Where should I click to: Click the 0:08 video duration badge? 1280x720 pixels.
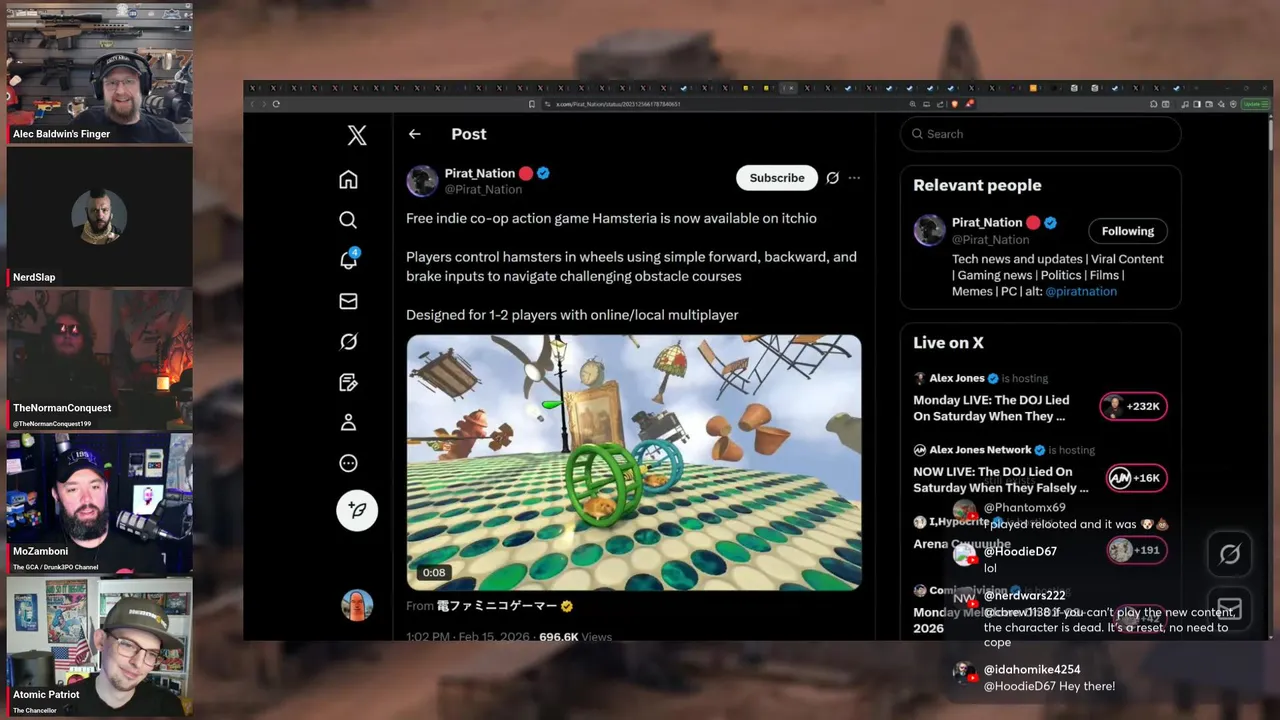tap(433, 572)
